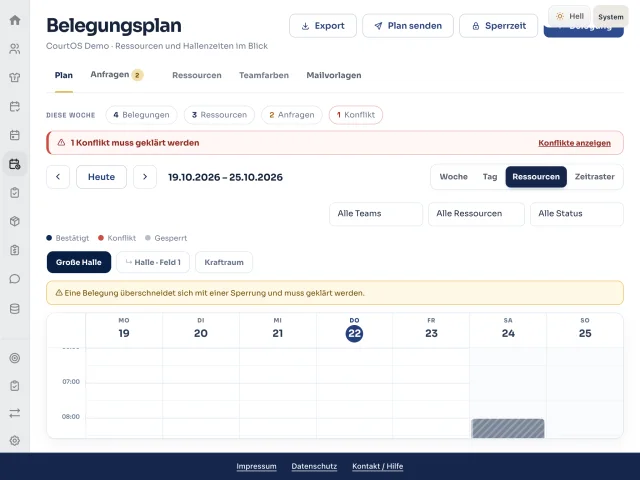Open the Anfragen tab
The width and height of the screenshot is (640, 480).
pyautogui.click(x=117, y=75)
